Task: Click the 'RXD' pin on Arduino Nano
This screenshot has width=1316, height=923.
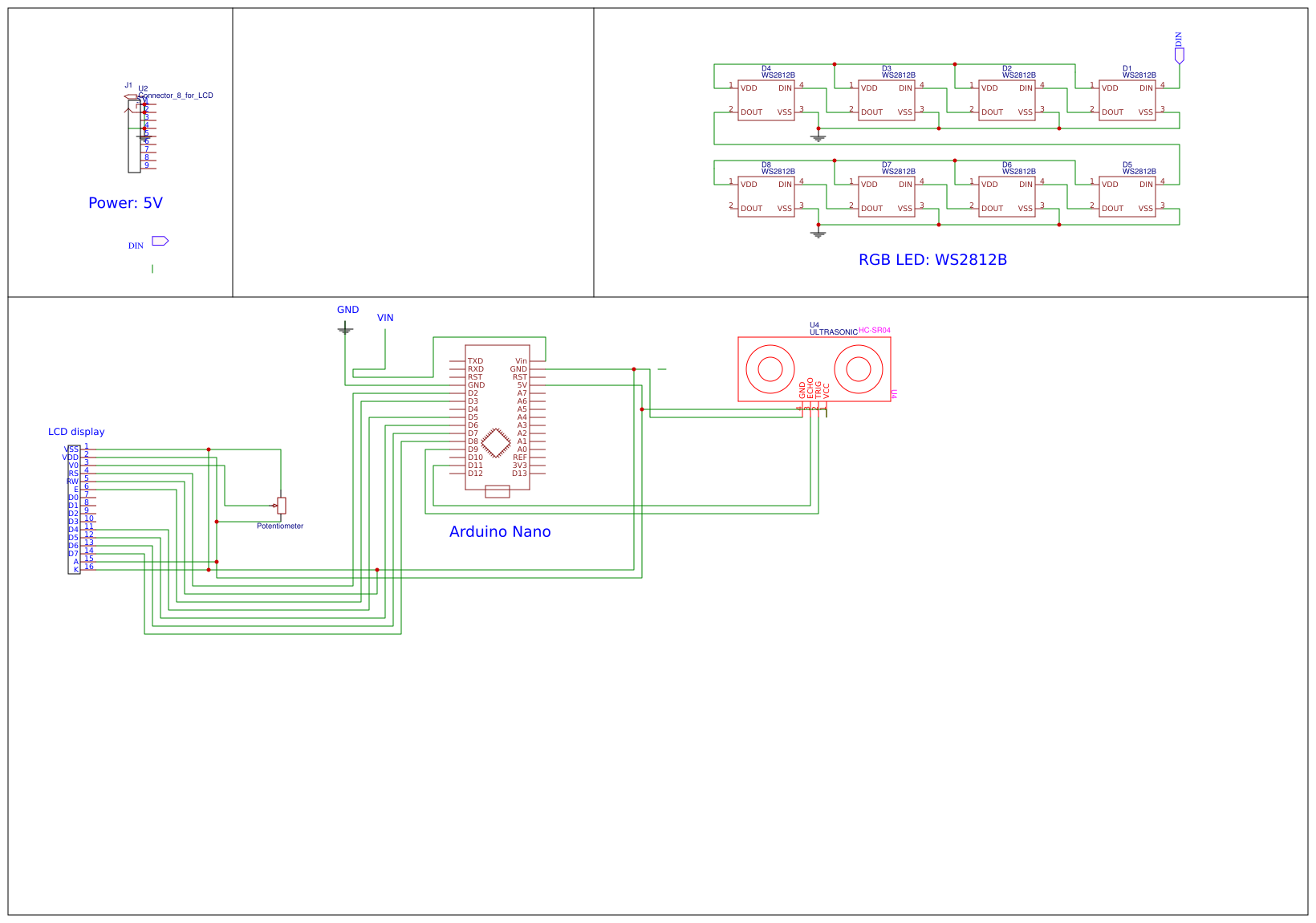Action: click(476, 369)
